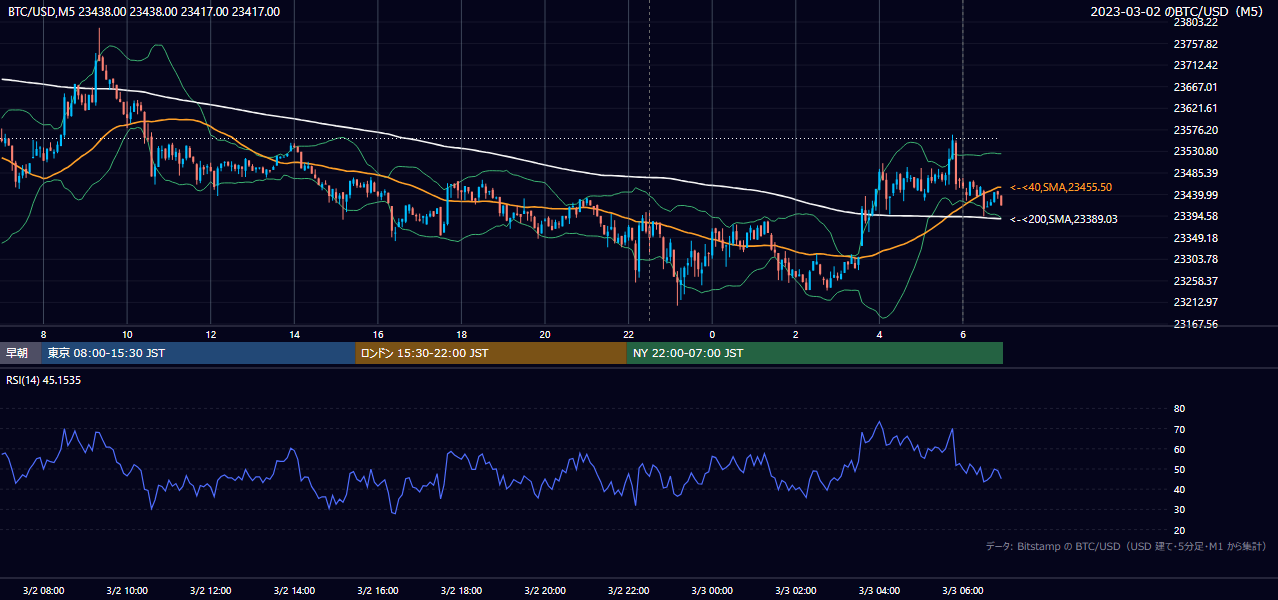Click the 23303.78 price axis label
The width and height of the screenshot is (1278, 600).
tap(1195, 259)
